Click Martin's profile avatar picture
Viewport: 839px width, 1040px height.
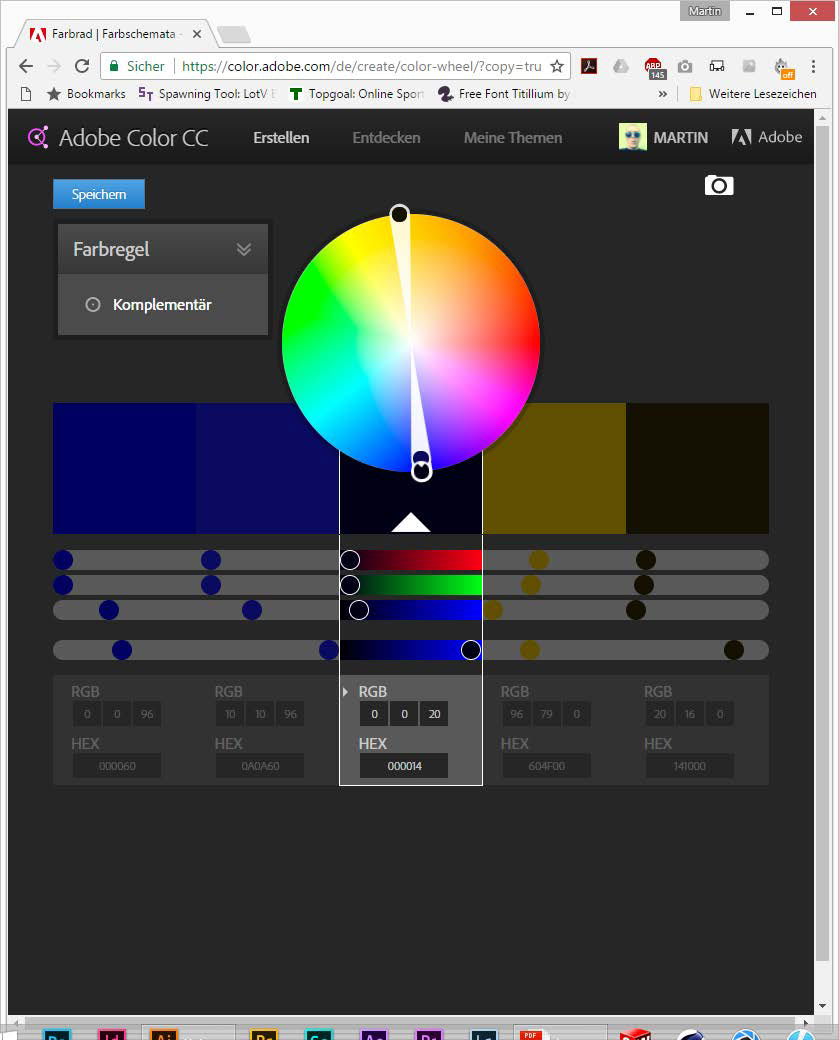632,137
